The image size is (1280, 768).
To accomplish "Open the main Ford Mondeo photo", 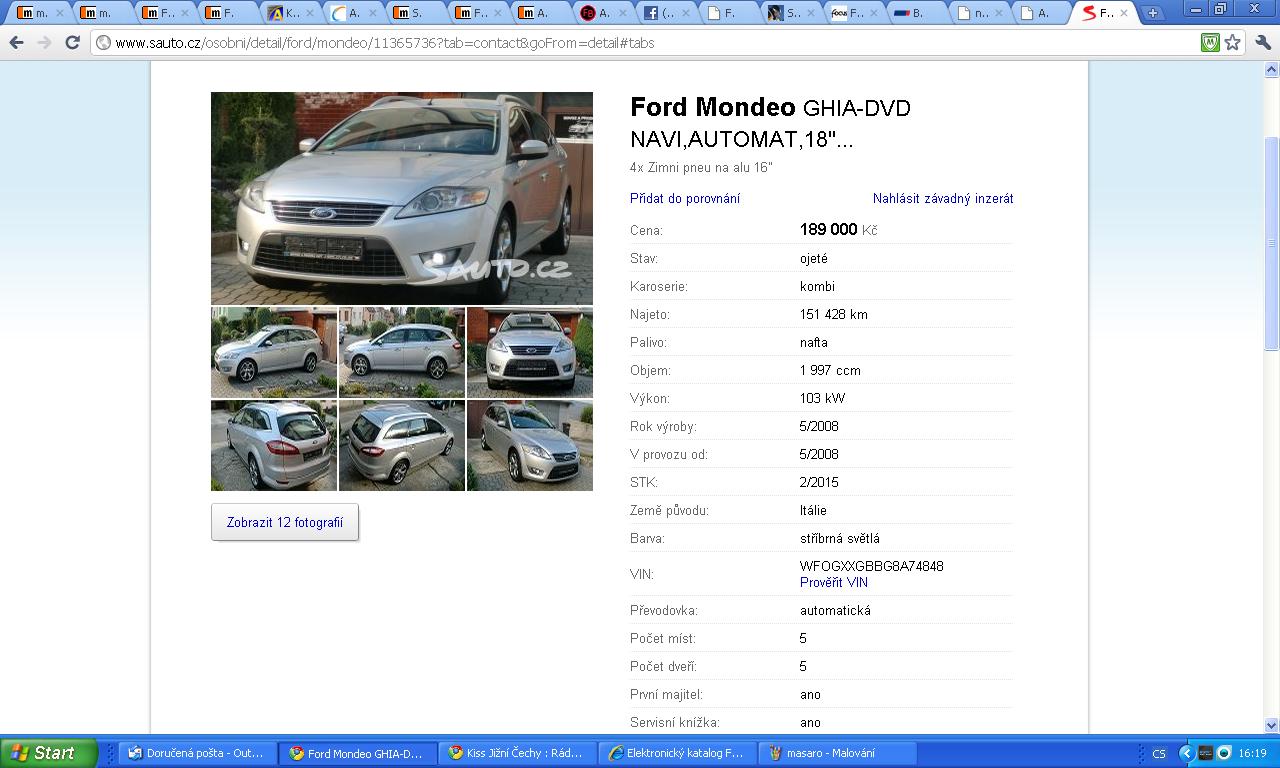I will pos(401,198).
